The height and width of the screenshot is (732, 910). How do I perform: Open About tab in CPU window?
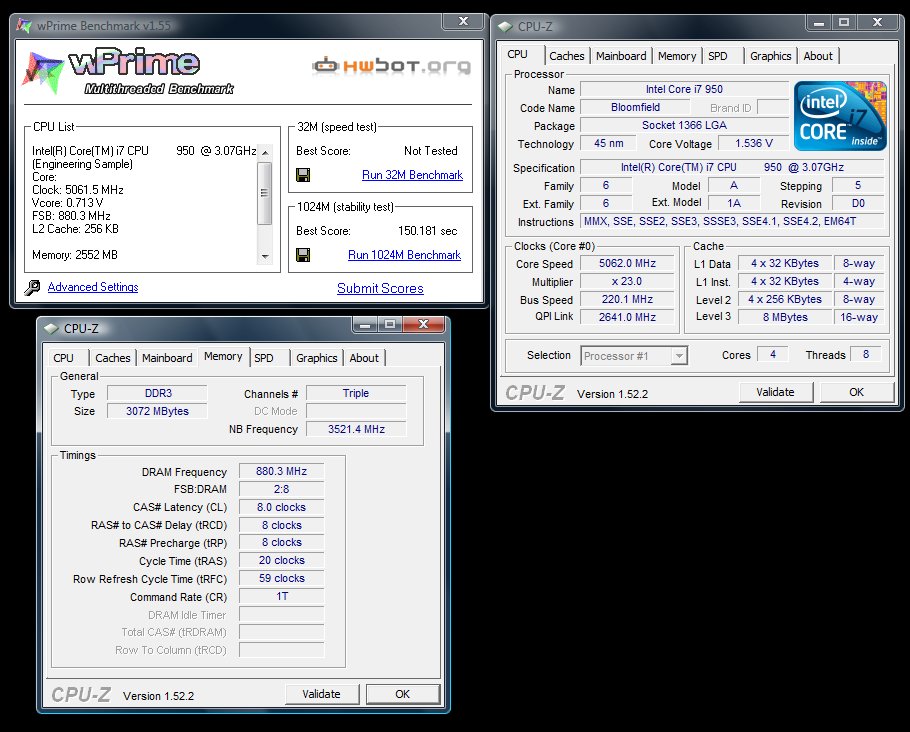click(x=818, y=56)
